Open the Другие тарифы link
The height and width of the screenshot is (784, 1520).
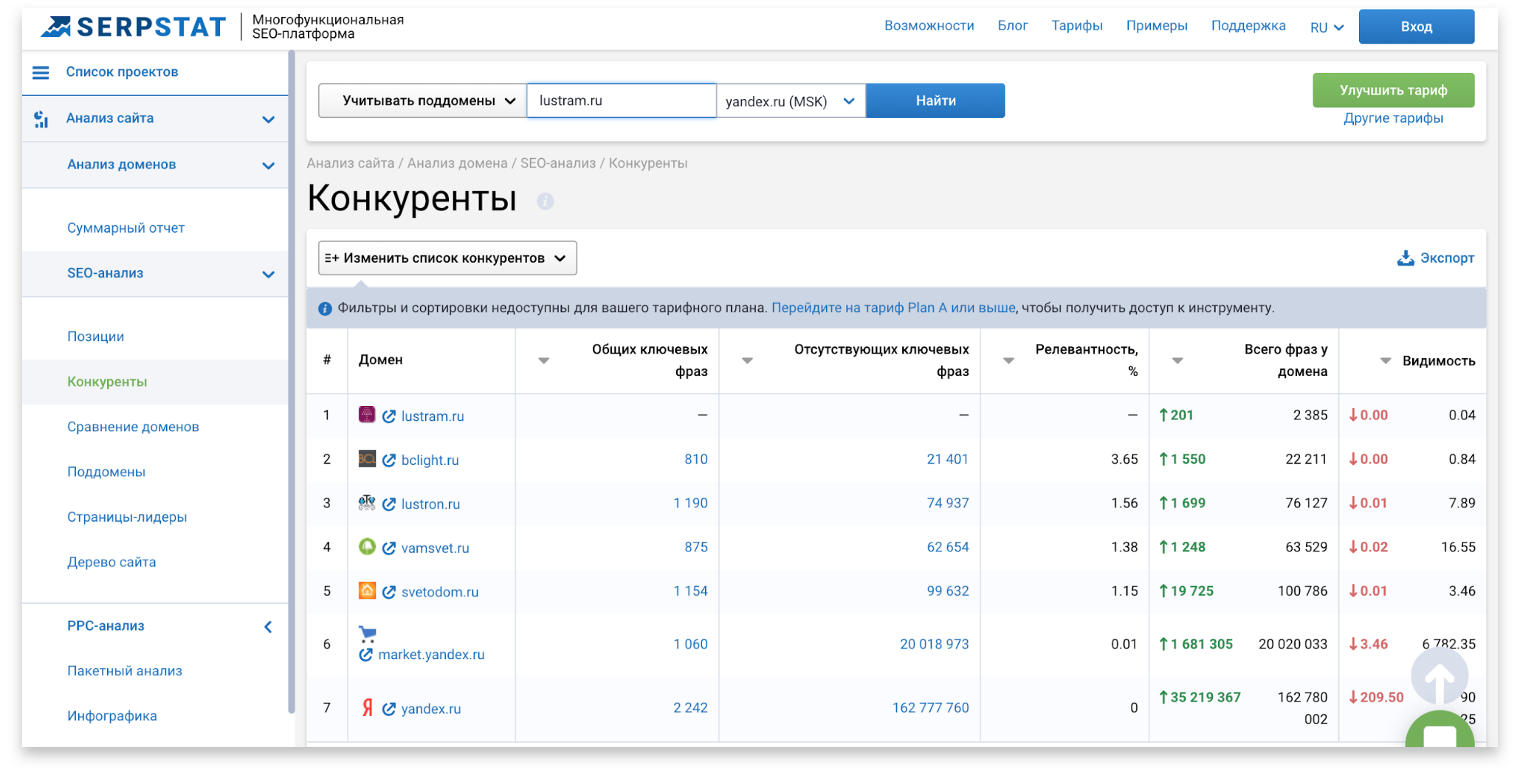coord(1392,119)
